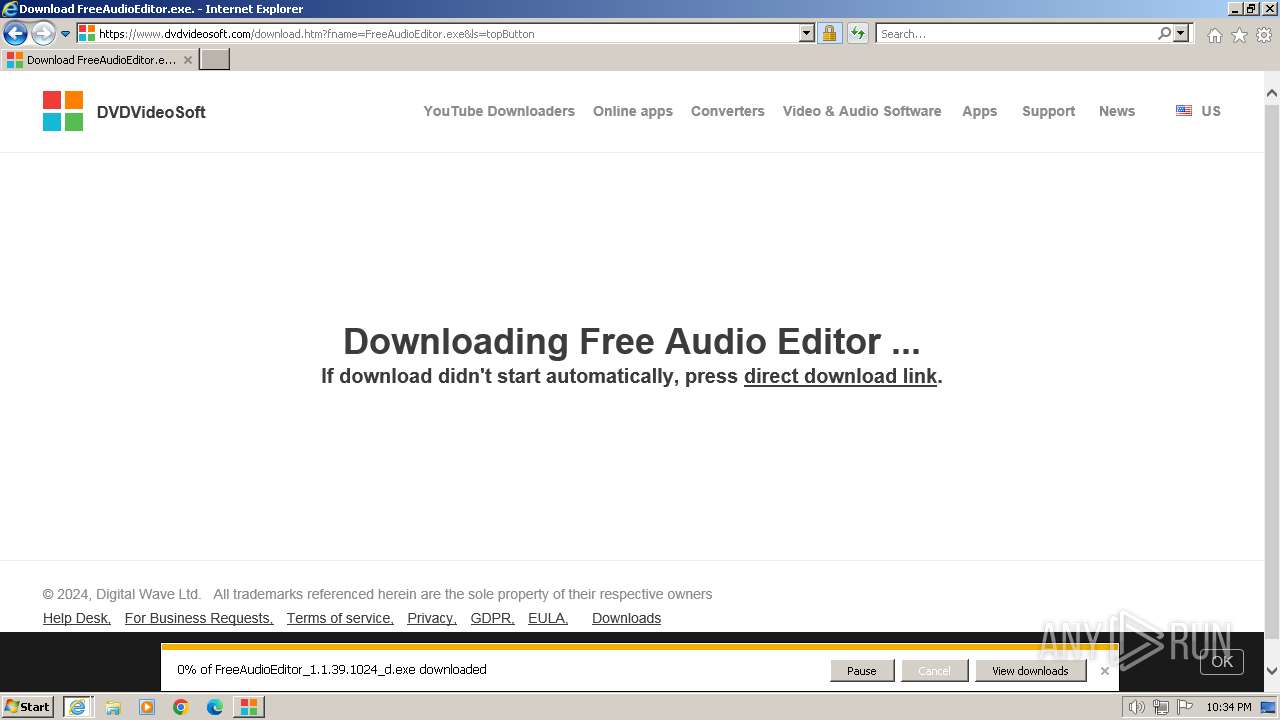Screen dimensions: 1280x720
Task: Open Privacy footer link
Action: click(432, 618)
